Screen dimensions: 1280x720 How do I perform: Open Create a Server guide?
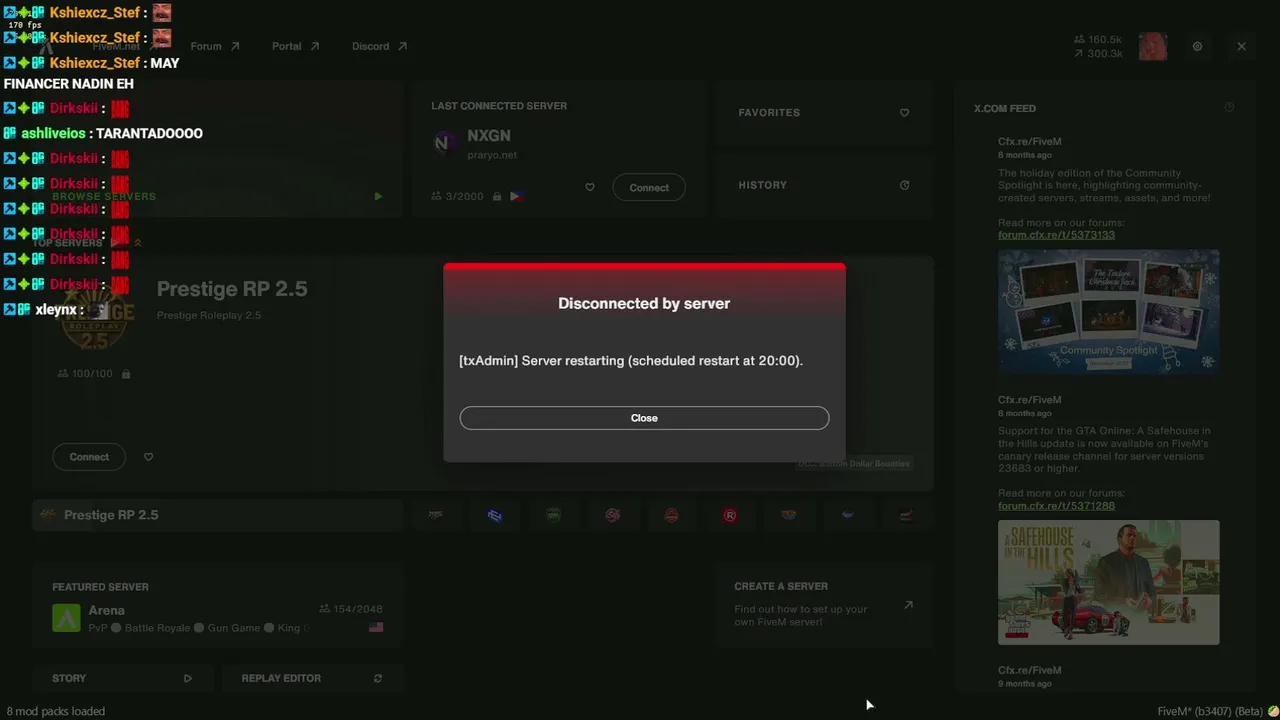coord(823,604)
